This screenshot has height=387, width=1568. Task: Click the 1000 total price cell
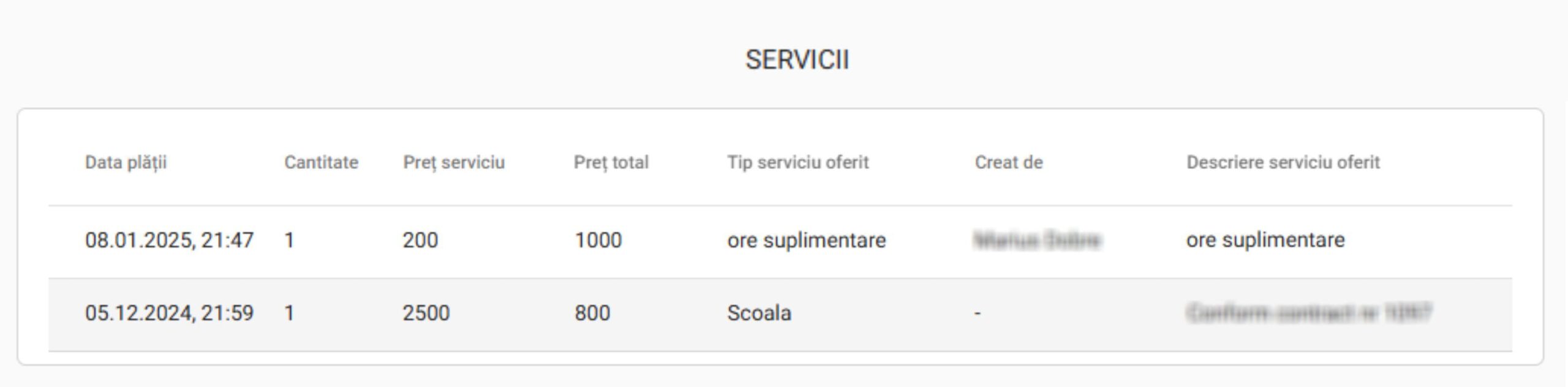(x=598, y=240)
